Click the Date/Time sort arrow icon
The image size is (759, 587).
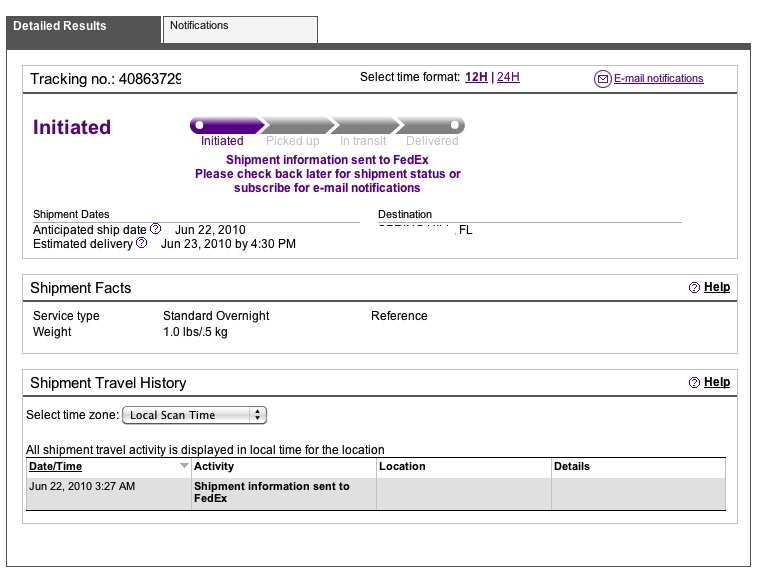coord(184,466)
